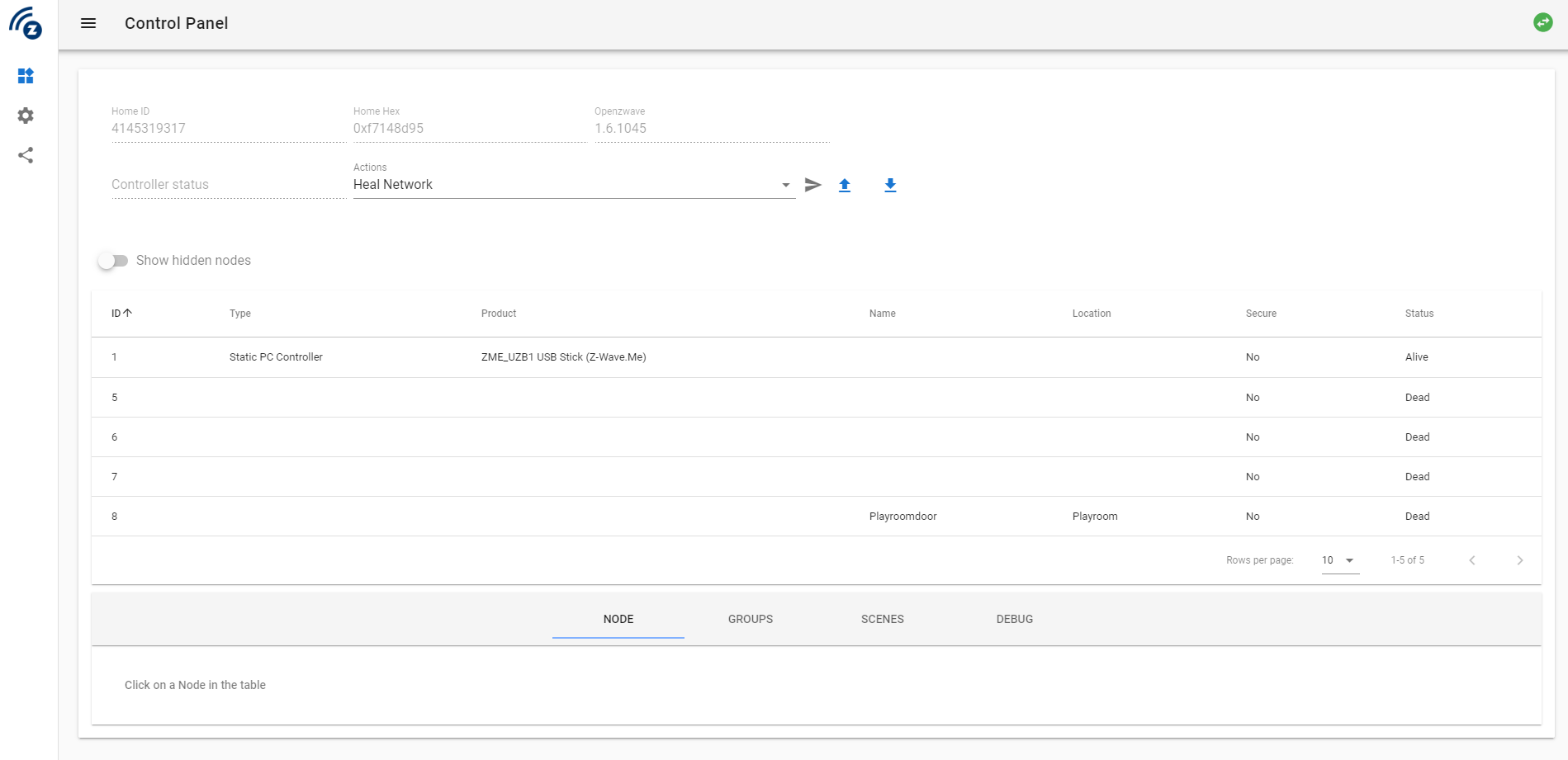
Task: Toggle Show hidden nodes switch
Action: click(x=113, y=261)
